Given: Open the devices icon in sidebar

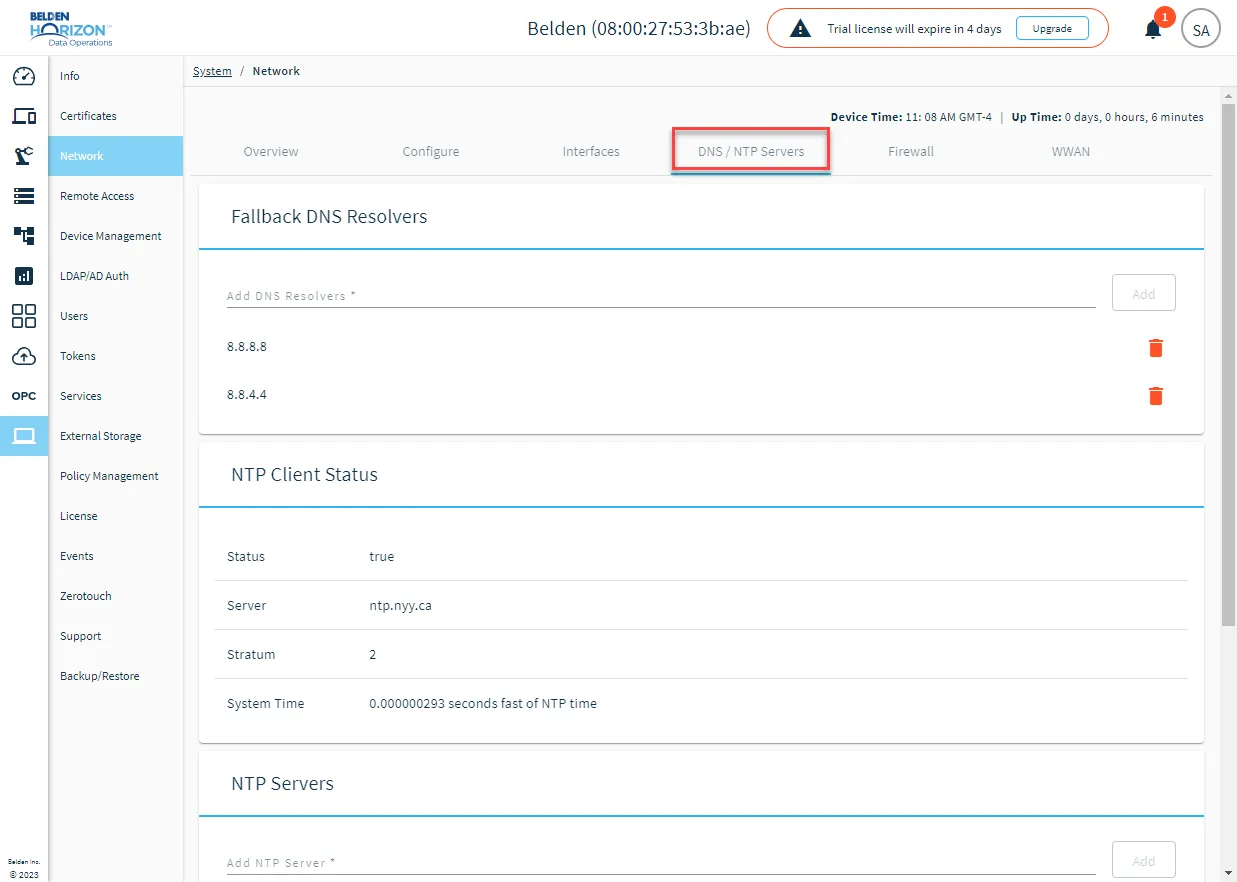Looking at the screenshot, I should pos(24,116).
